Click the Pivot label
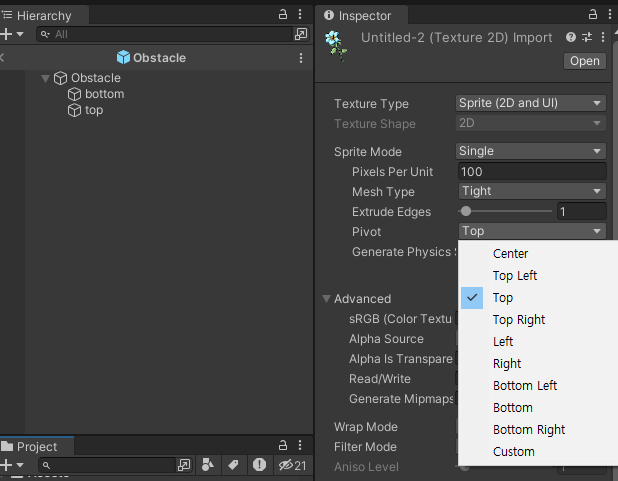Screen dimensions: 618x481 pyautogui.click(x=367, y=232)
